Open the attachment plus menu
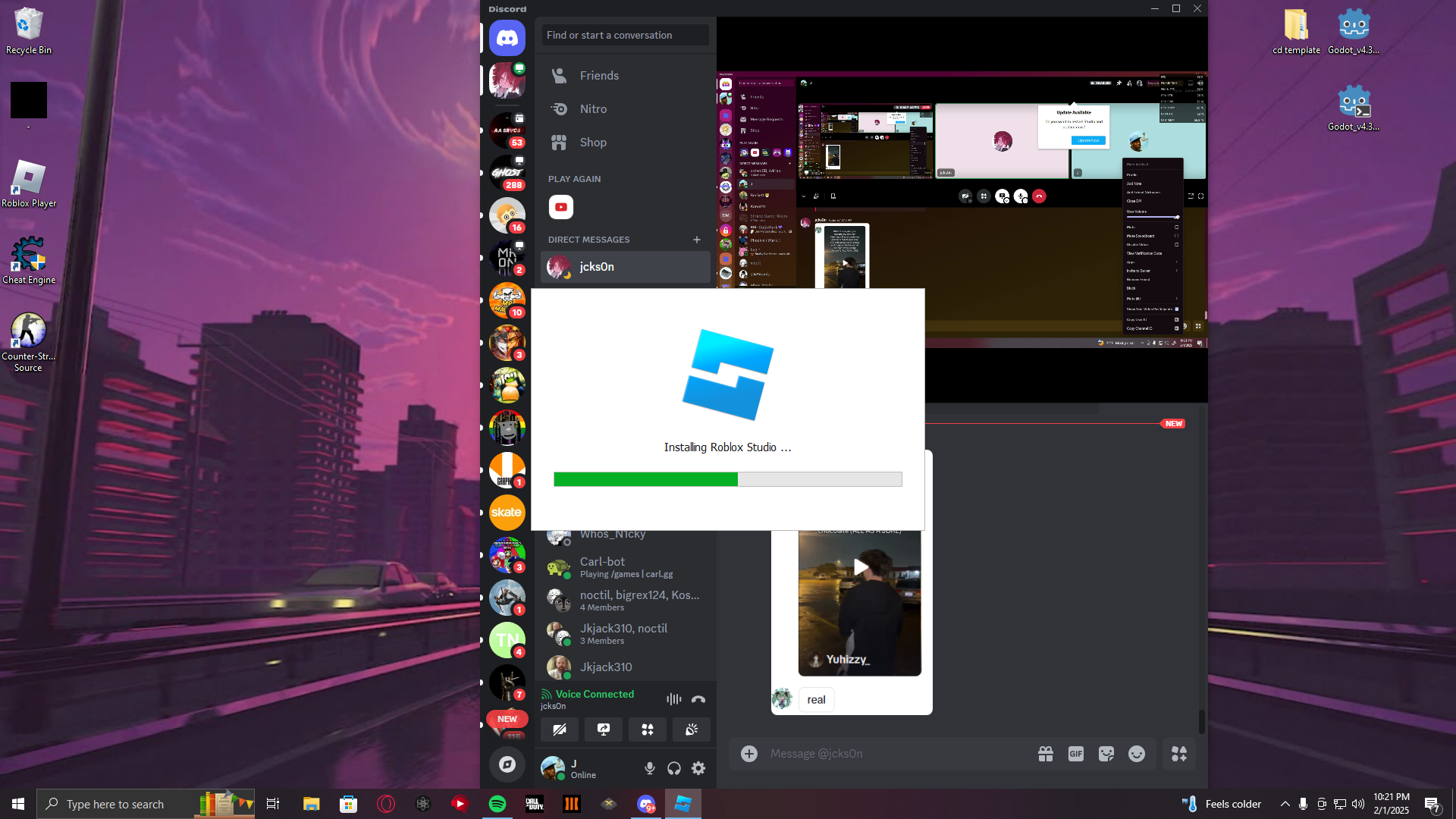 click(749, 754)
